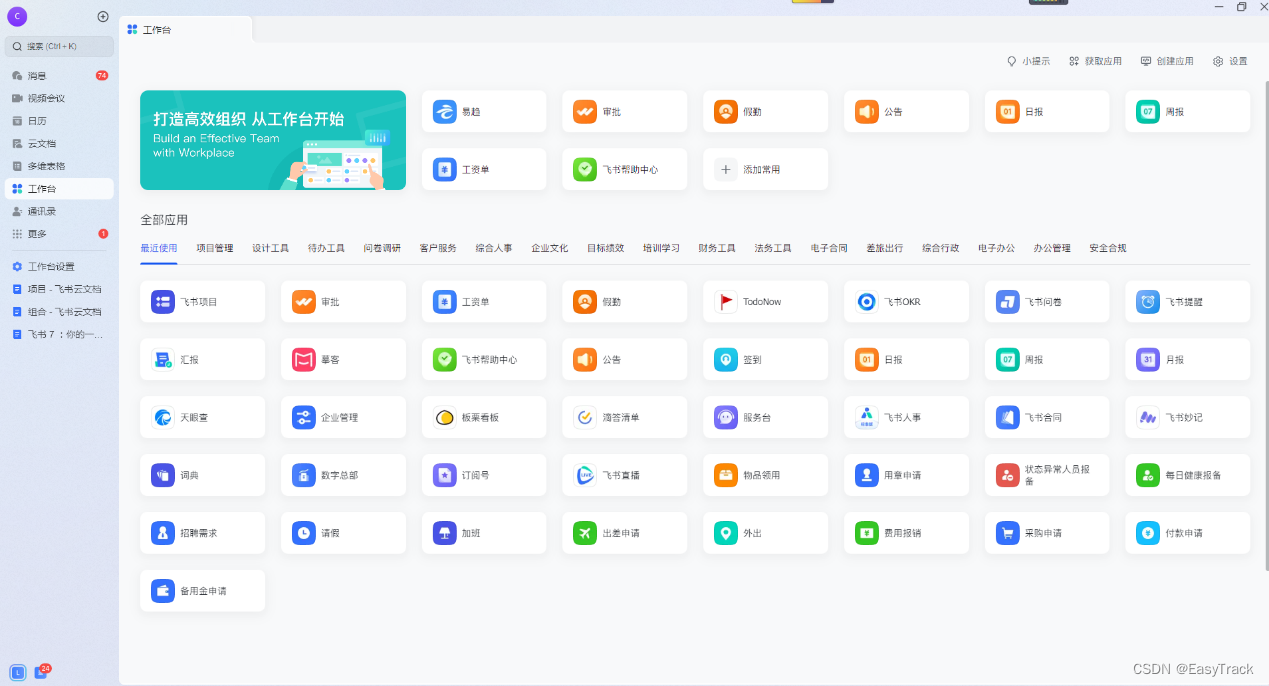Launch the 天眼查 app
This screenshot has width=1269, height=686.
pos(203,417)
